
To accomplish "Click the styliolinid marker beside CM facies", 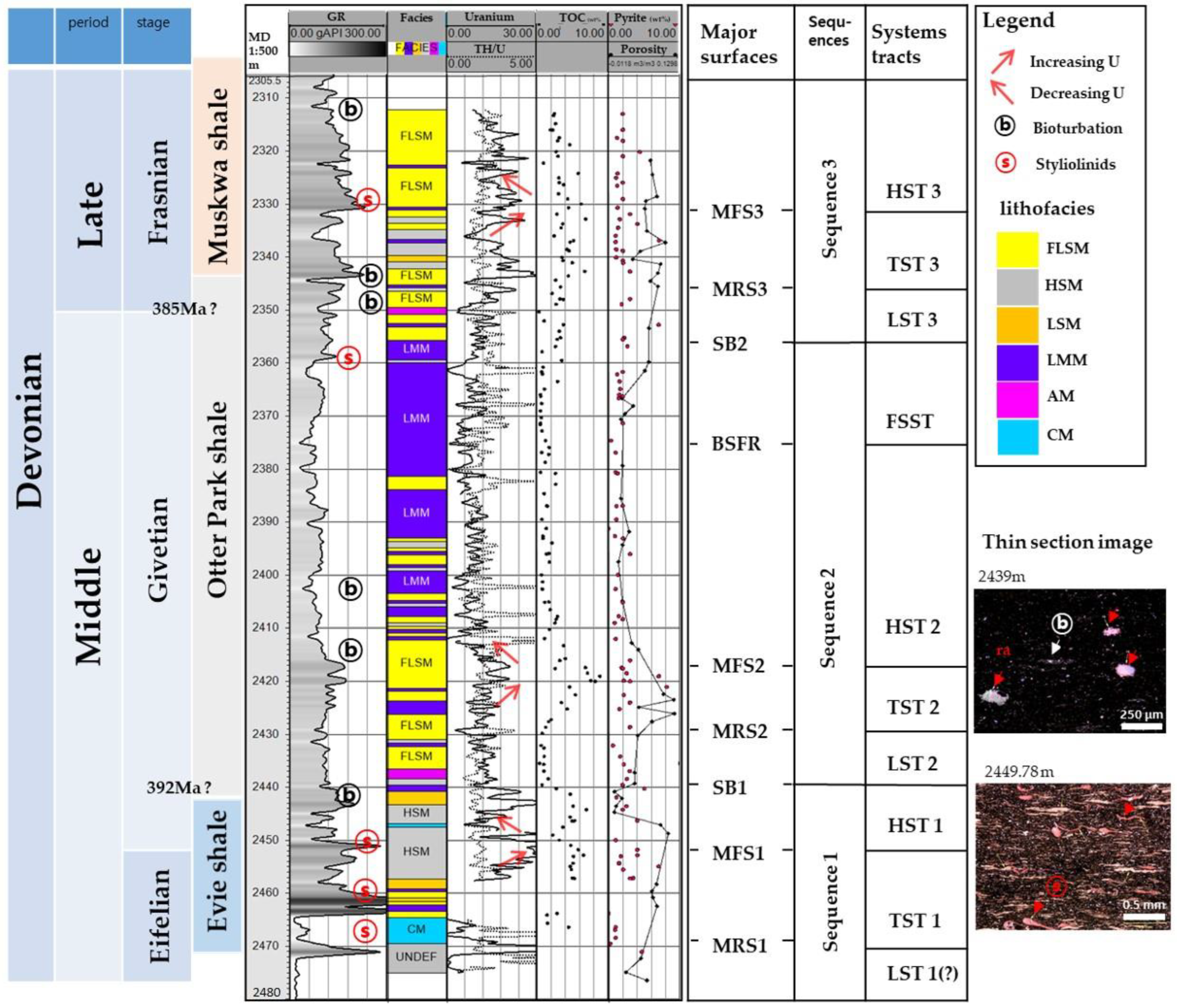I will (365, 931).
